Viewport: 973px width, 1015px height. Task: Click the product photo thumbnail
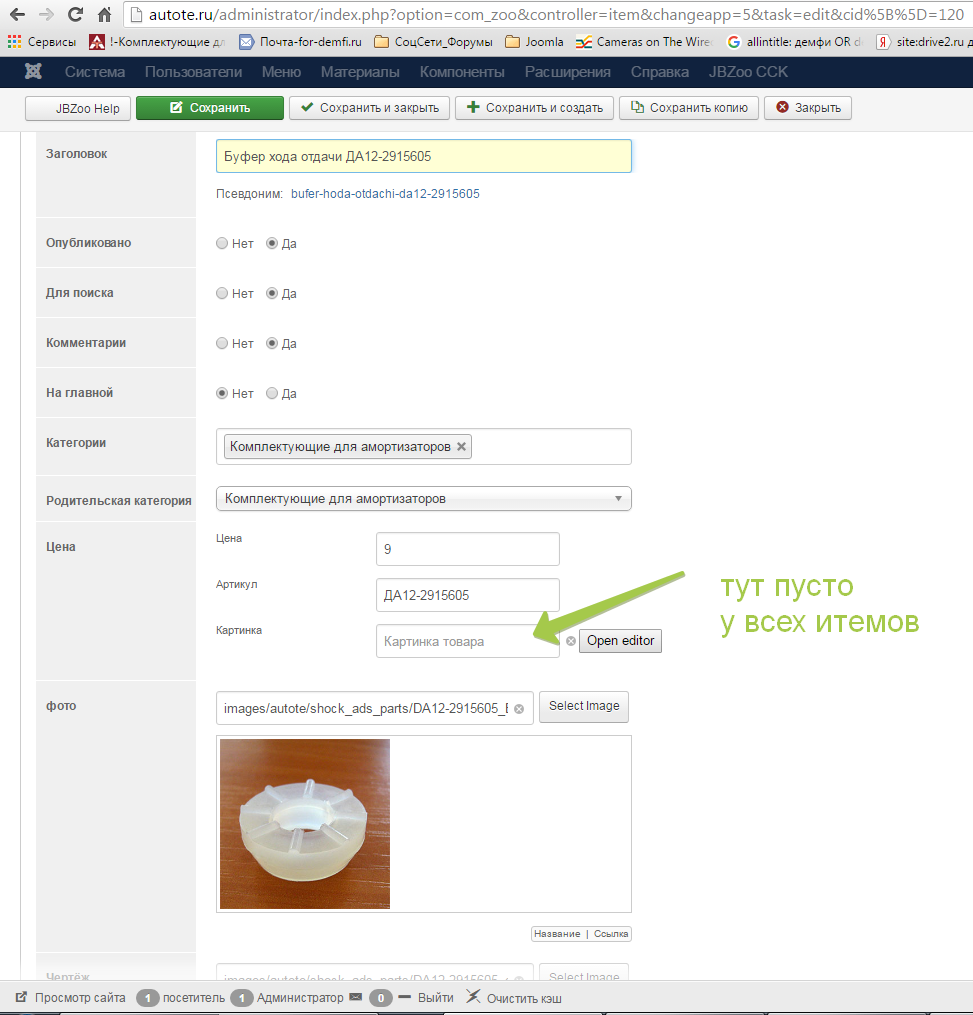pos(305,824)
